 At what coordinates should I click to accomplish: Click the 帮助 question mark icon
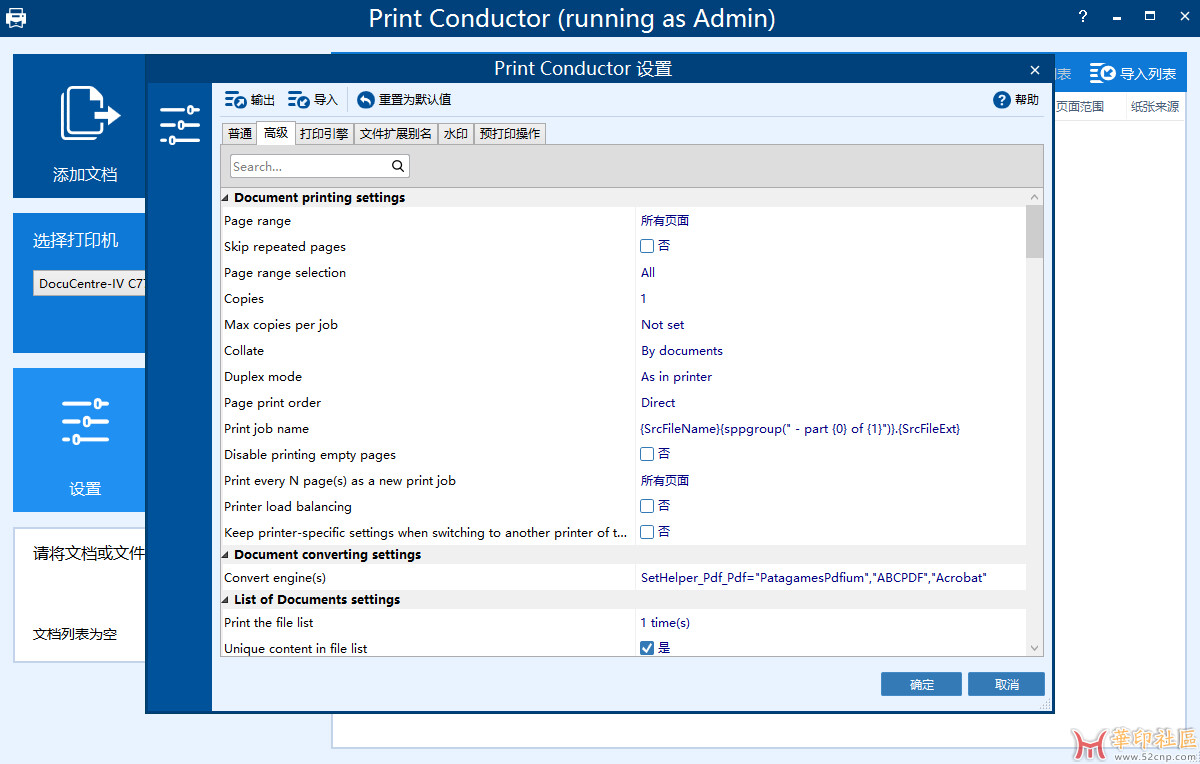pos(1002,100)
